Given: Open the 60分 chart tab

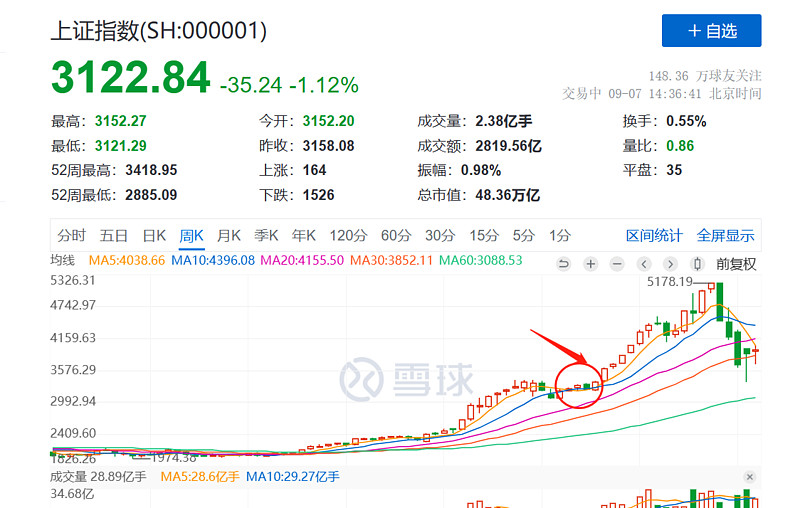Looking at the screenshot, I should click(x=396, y=236).
